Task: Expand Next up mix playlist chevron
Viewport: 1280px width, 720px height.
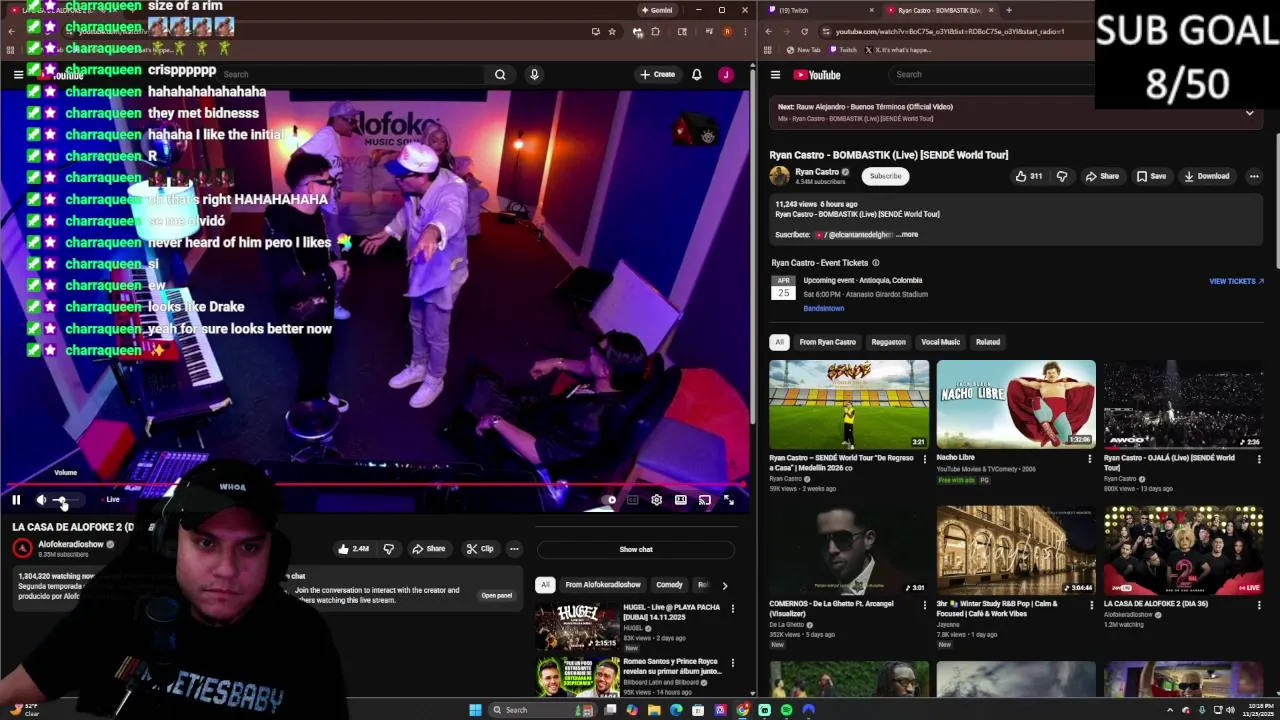Action: point(1249,113)
